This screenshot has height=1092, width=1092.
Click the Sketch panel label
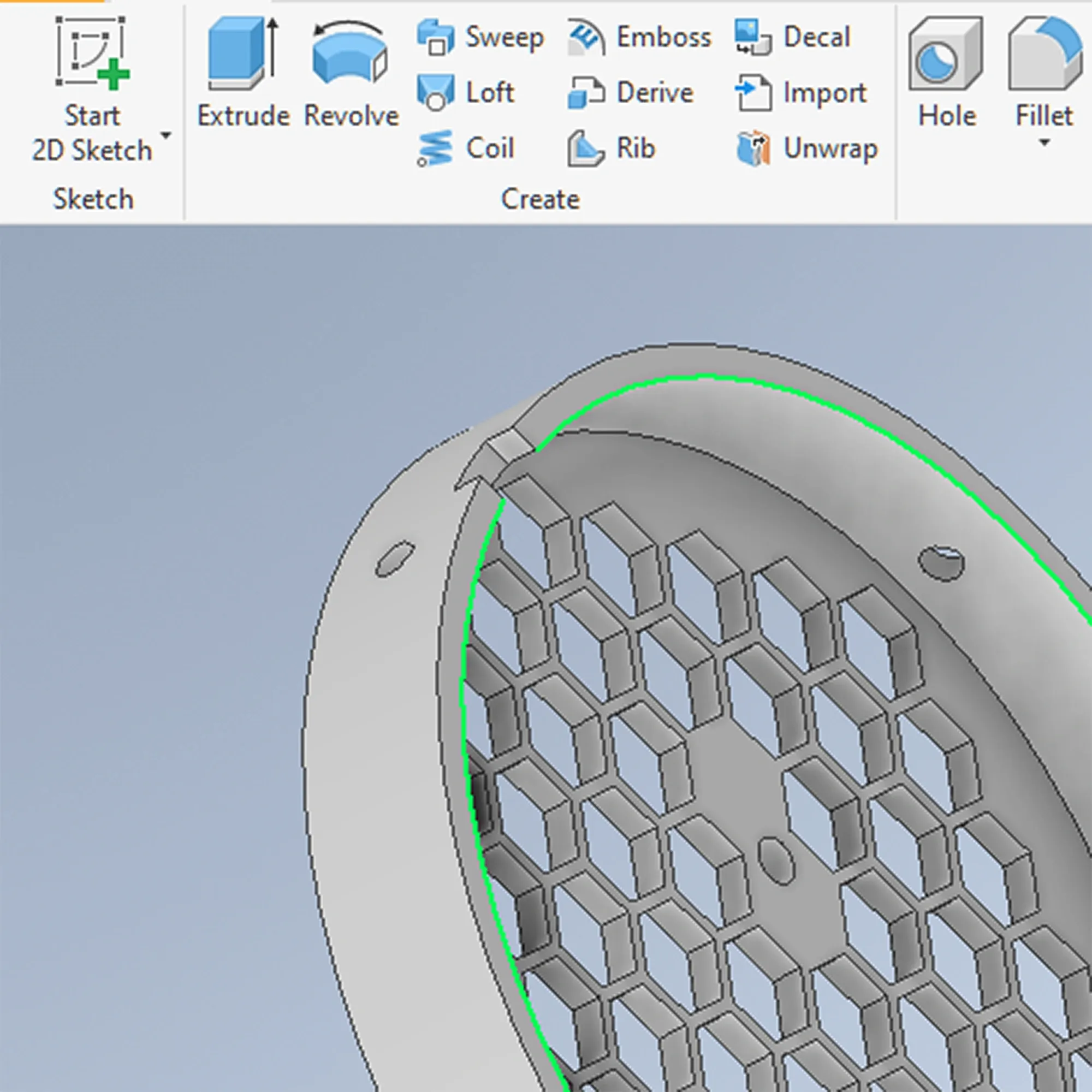tap(93, 199)
